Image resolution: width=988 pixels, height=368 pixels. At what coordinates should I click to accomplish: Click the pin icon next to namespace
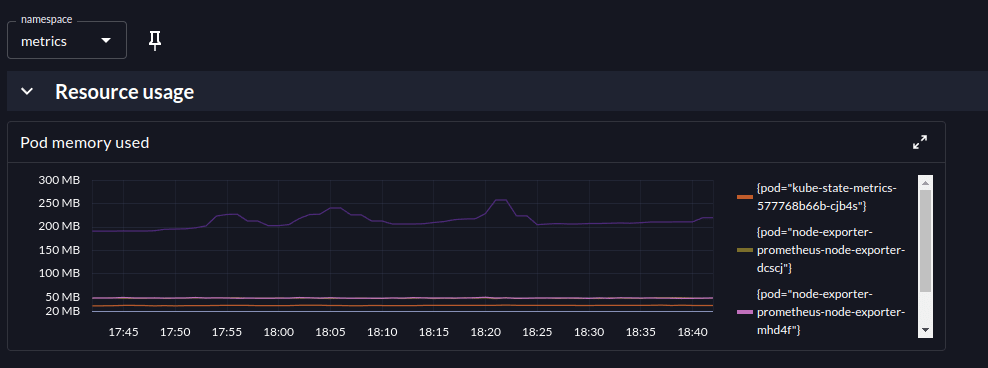(x=155, y=41)
